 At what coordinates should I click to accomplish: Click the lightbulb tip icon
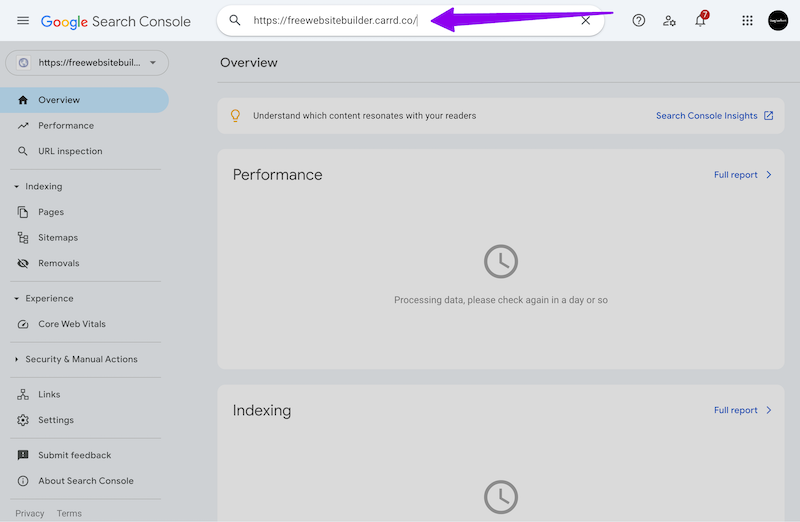click(235, 116)
